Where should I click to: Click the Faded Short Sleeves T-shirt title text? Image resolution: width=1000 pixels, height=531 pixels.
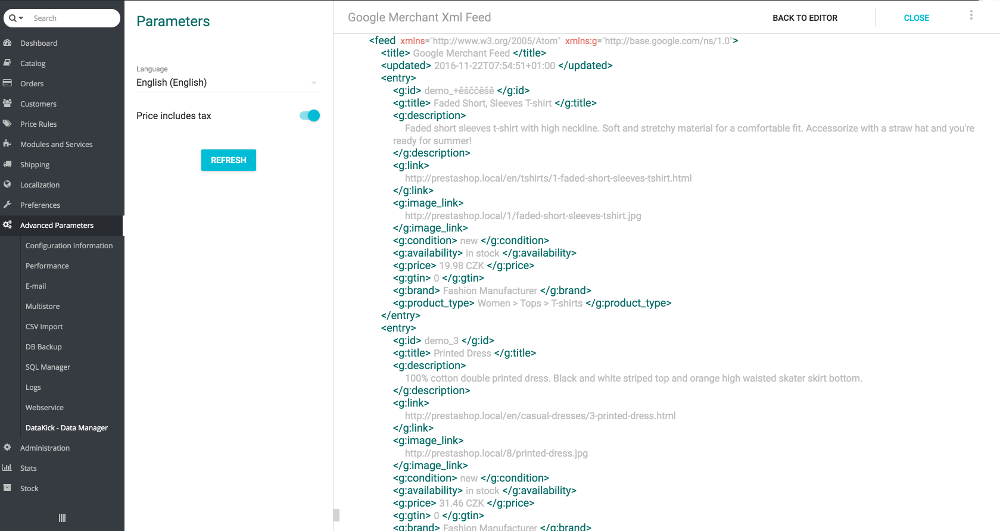493,103
